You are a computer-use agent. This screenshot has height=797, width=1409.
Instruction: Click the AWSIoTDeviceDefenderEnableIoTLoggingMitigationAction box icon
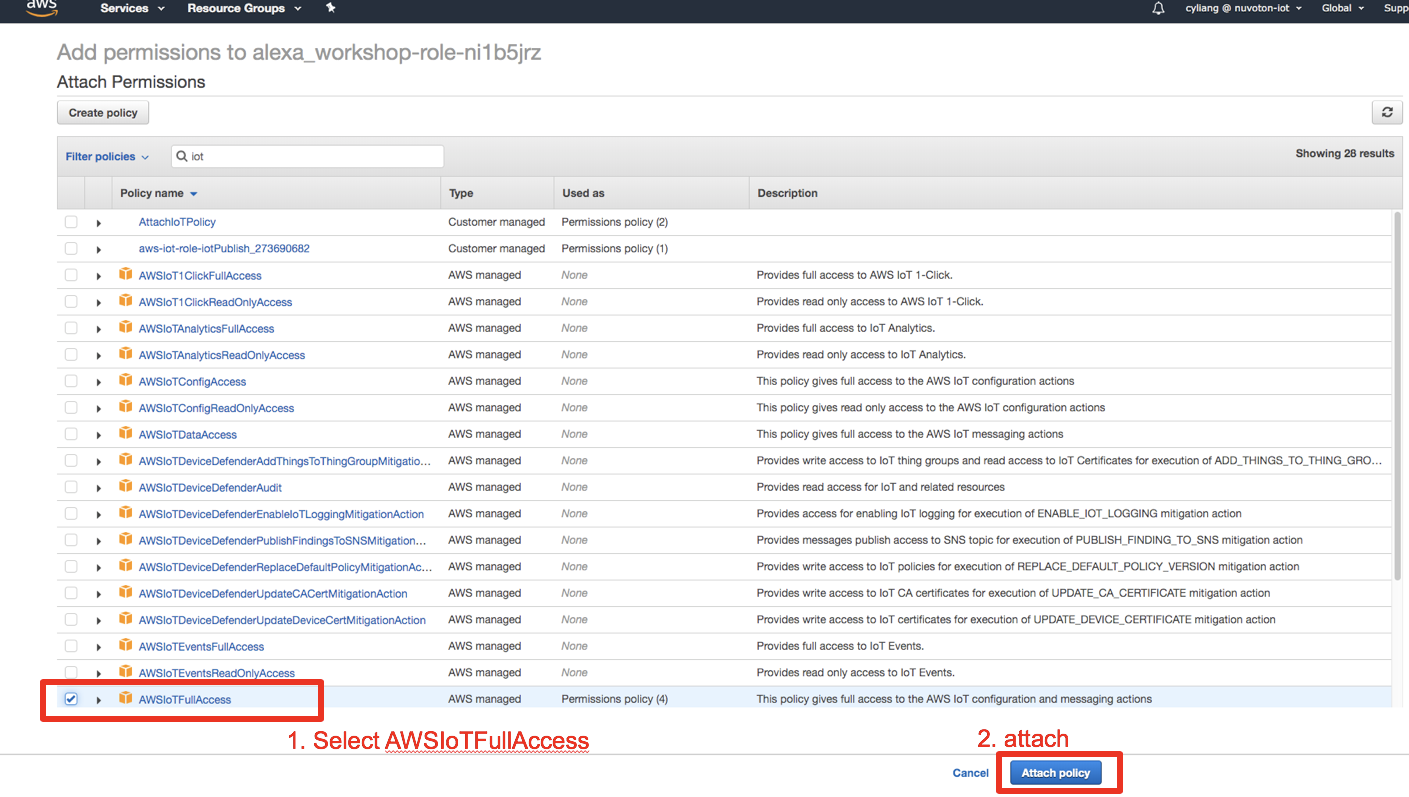pos(126,513)
